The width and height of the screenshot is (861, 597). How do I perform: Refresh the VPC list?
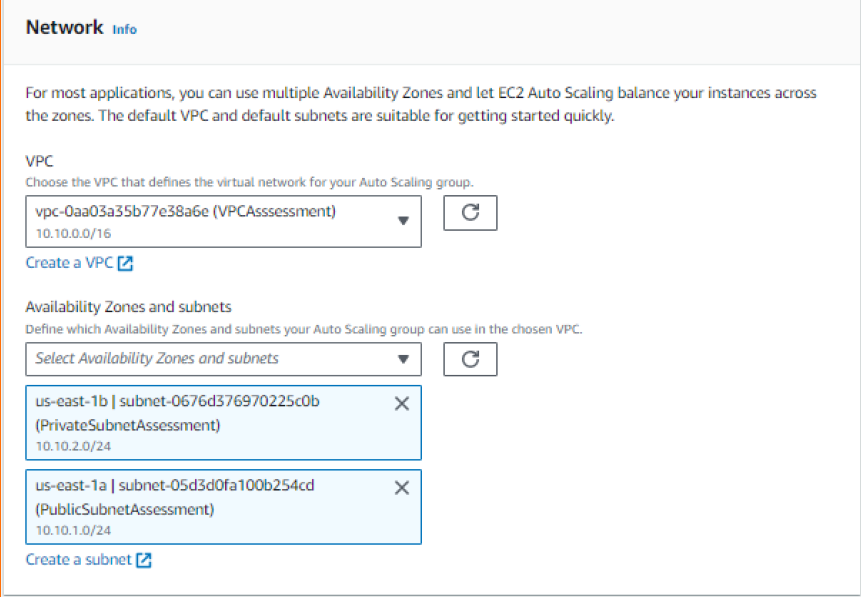tap(470, 213)
